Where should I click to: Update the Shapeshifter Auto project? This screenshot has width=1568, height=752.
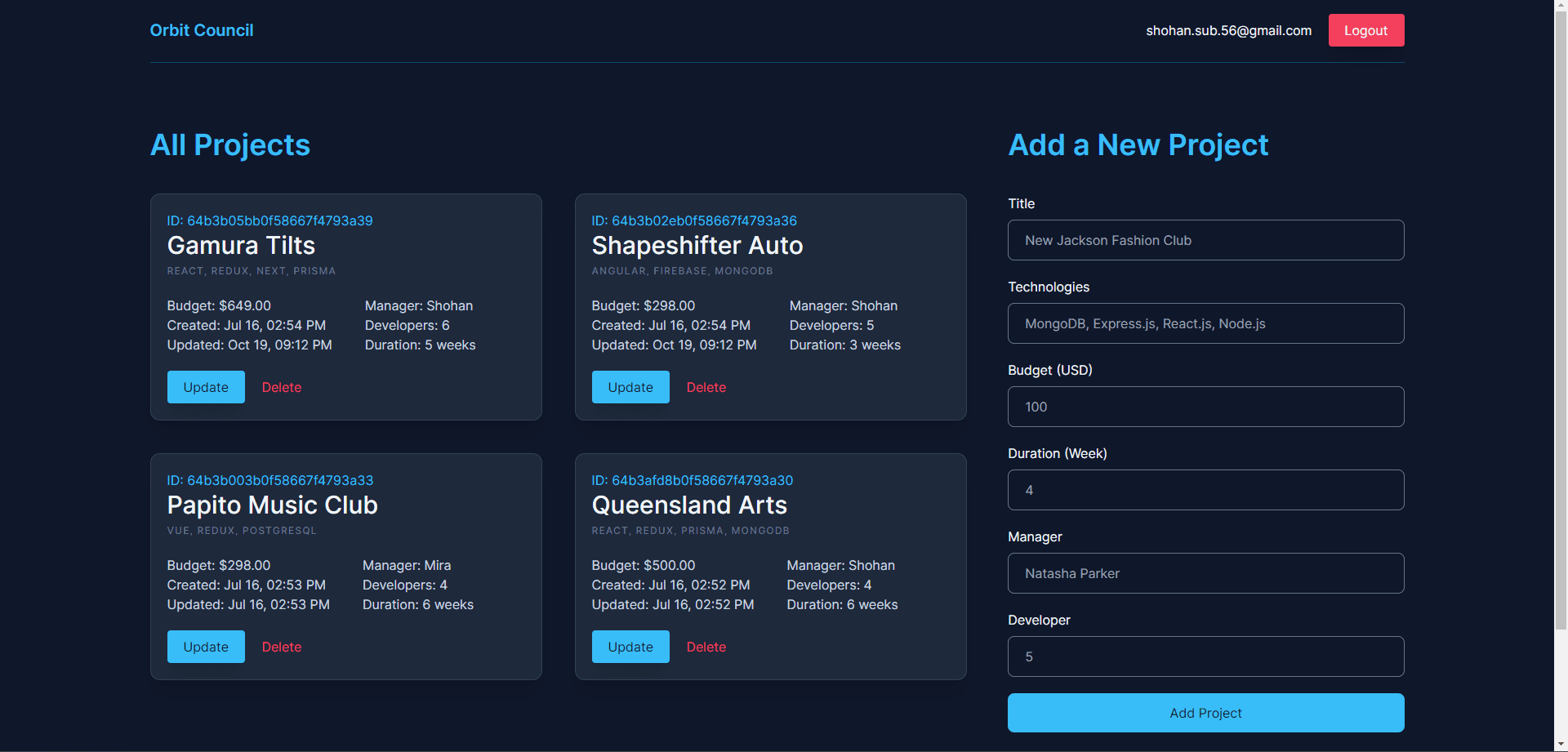[630, 387]
